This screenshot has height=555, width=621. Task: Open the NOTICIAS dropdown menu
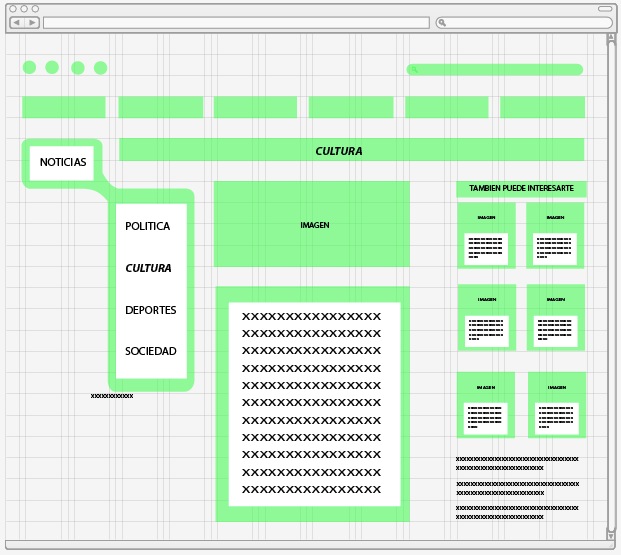click(x=63, y=162)
